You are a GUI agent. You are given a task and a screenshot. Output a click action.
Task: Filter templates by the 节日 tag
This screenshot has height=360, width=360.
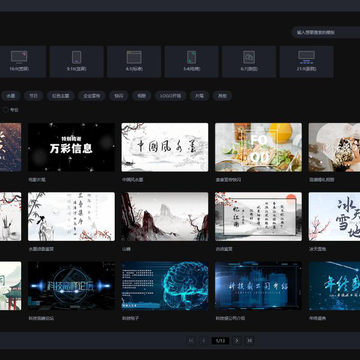[33, 96]
